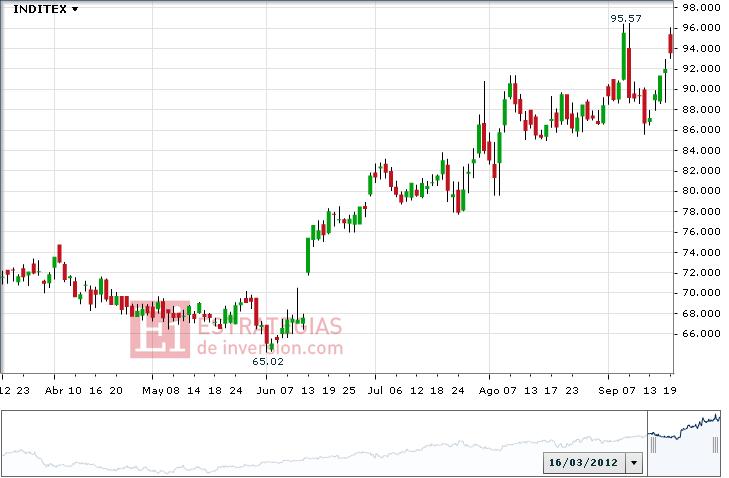Click the 76.000 price axis label

point(701,232)
